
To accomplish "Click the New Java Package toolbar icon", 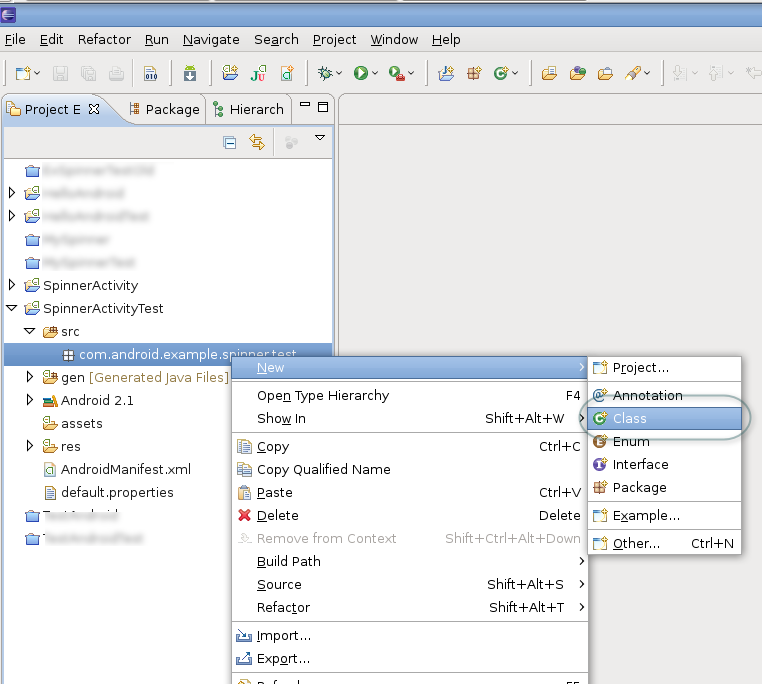I will coord(475,73).
